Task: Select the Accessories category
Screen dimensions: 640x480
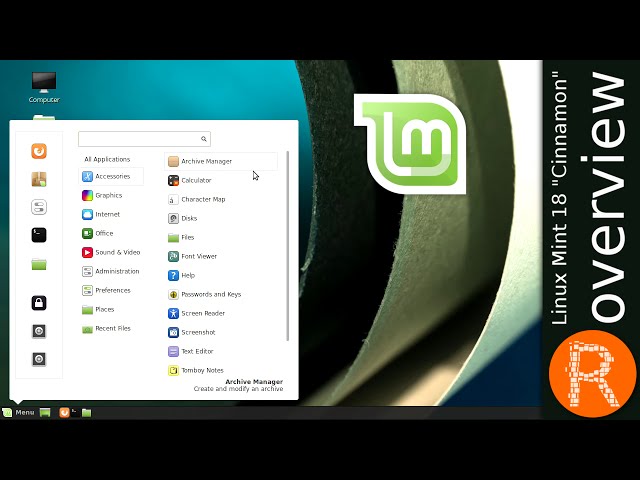Action: [111, 176]
